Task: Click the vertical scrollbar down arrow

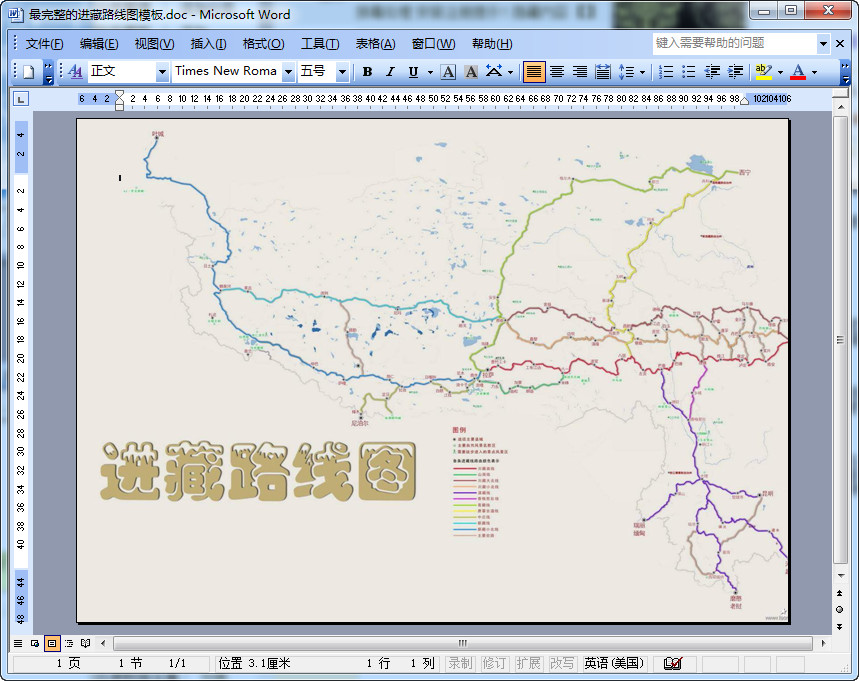Action: 840,576
